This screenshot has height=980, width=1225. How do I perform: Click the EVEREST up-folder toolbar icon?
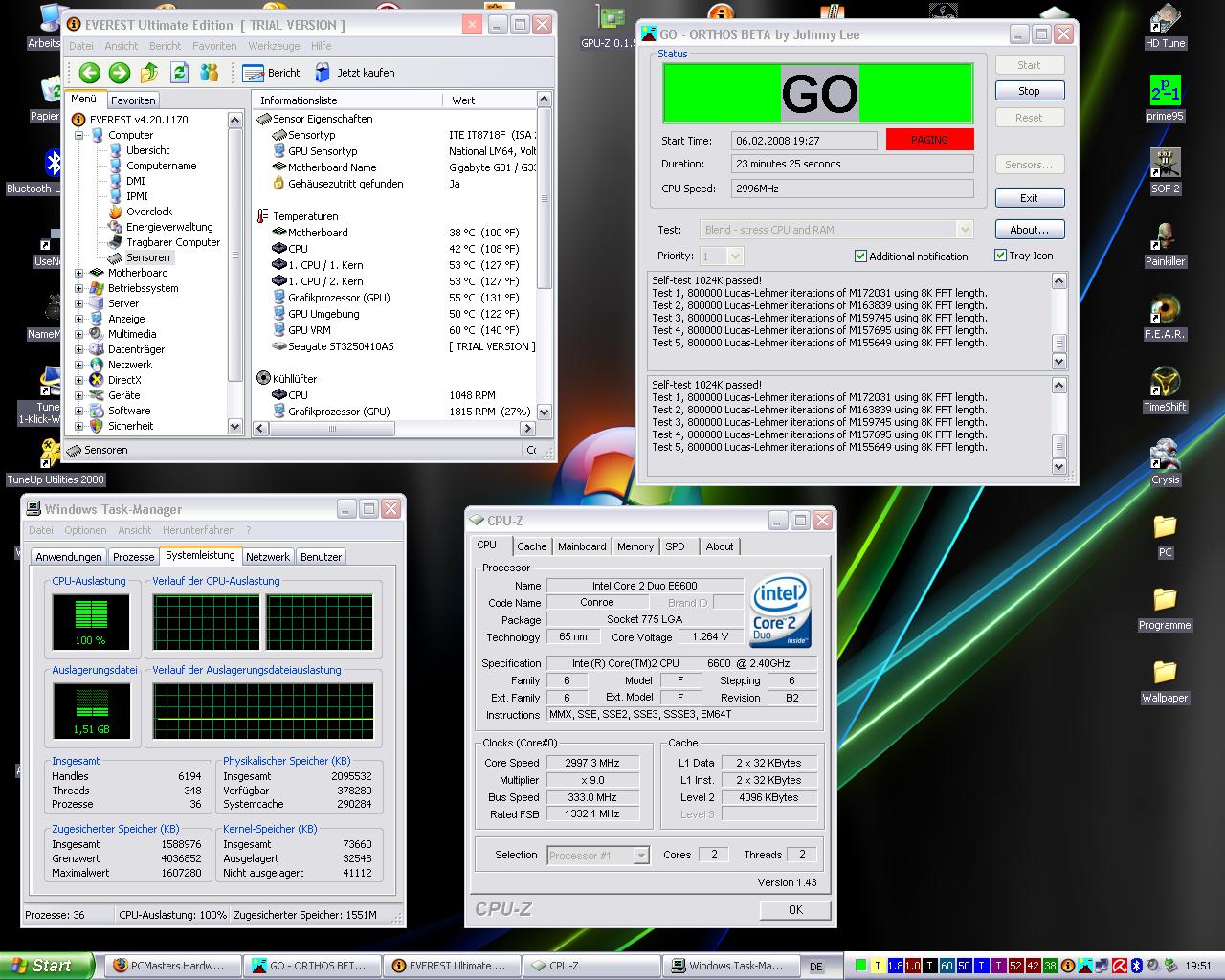coord(149,72)
